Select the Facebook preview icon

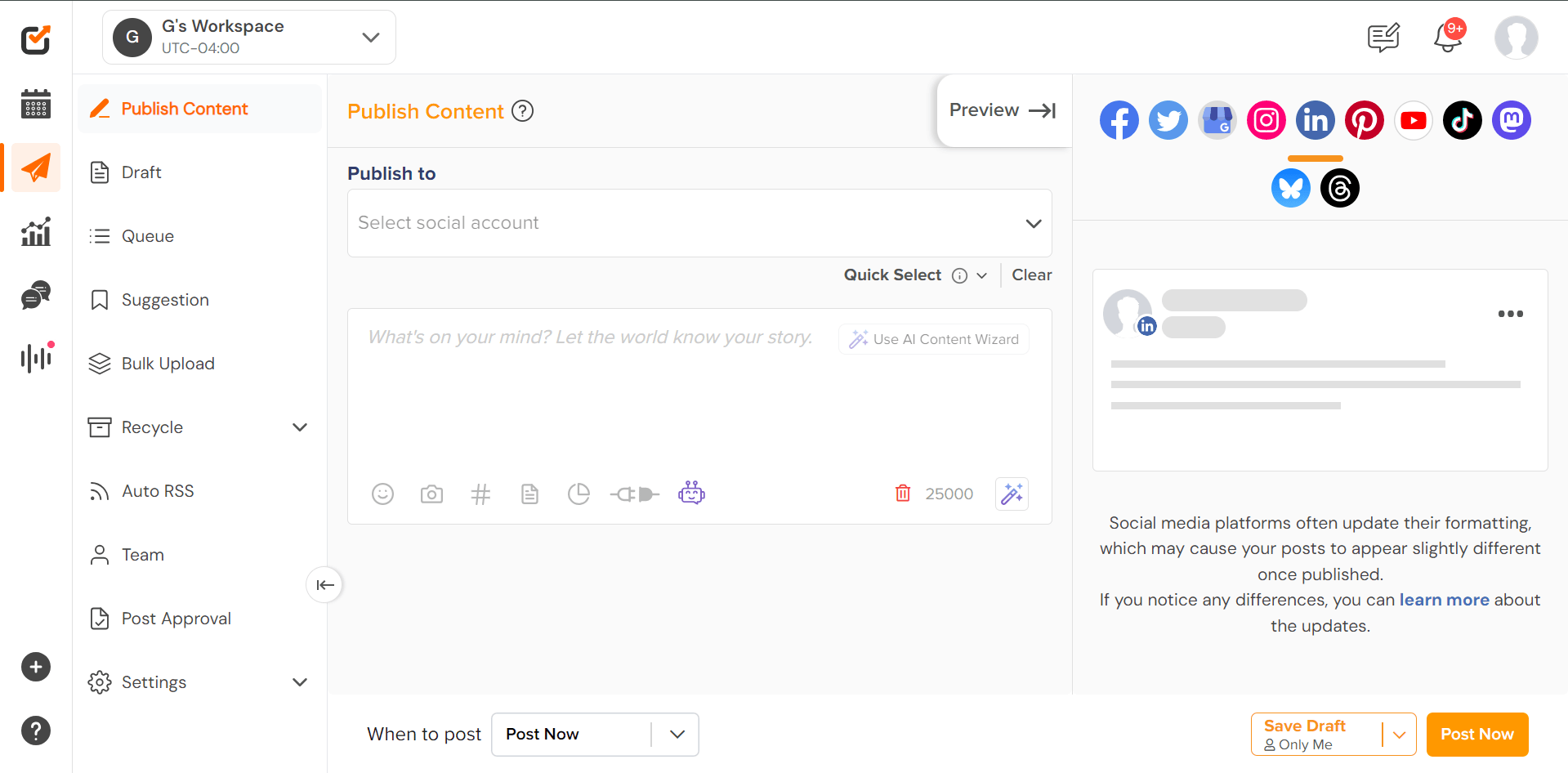[x=1119, y=121]
